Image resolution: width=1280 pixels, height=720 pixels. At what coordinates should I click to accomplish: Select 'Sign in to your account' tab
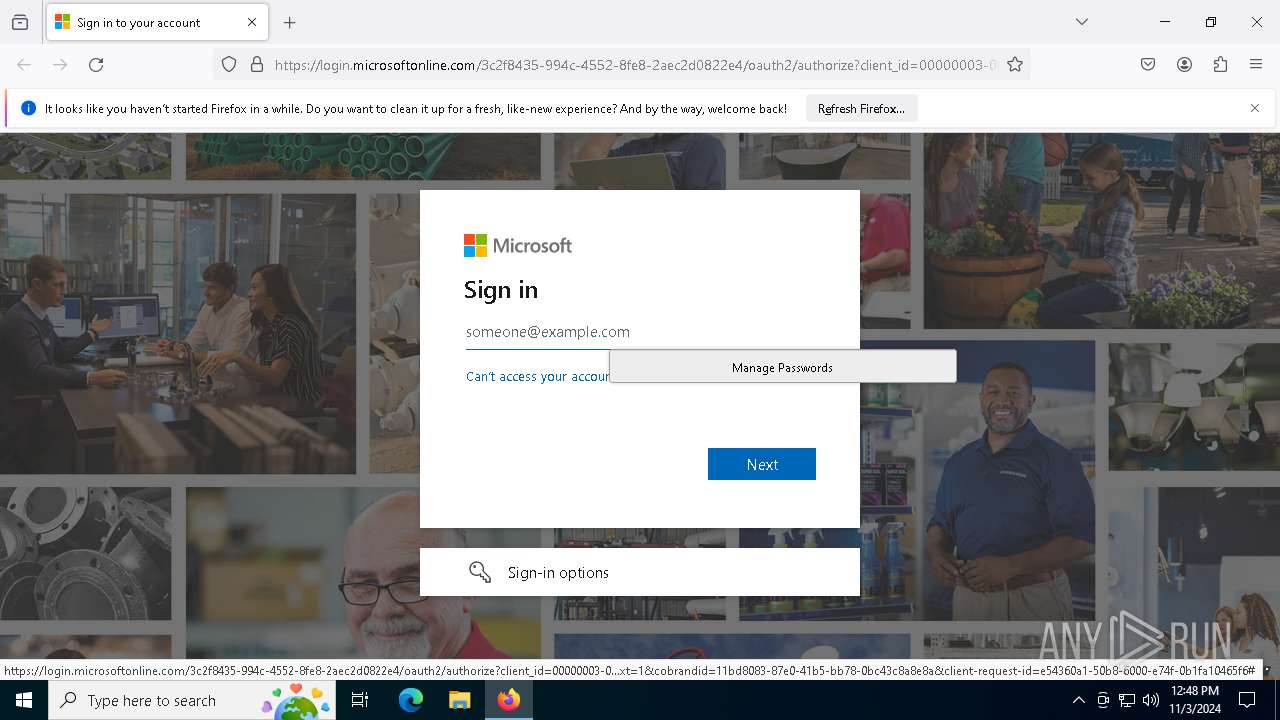pyautogui.click(x=157, y=22)
